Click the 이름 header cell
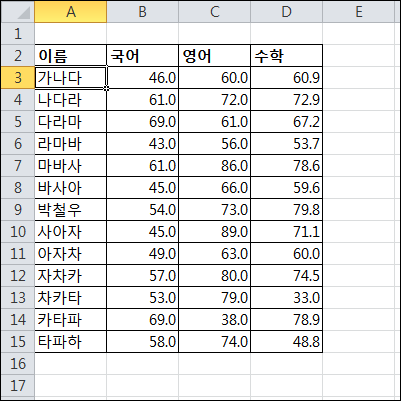 point(71,56)
